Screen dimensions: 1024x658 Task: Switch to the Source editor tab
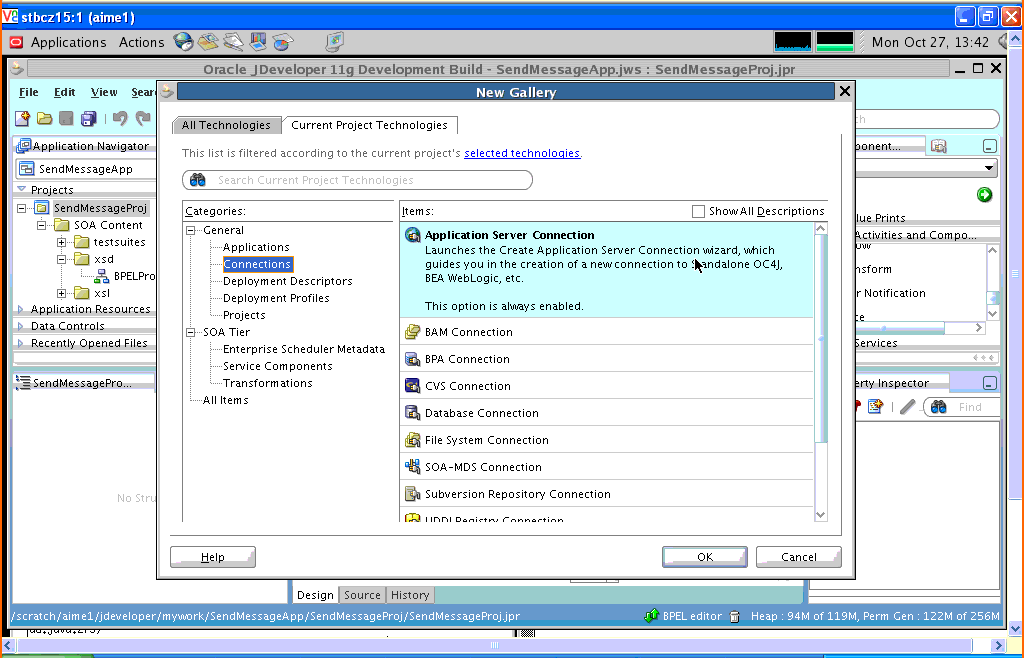[x=362, y=595]
